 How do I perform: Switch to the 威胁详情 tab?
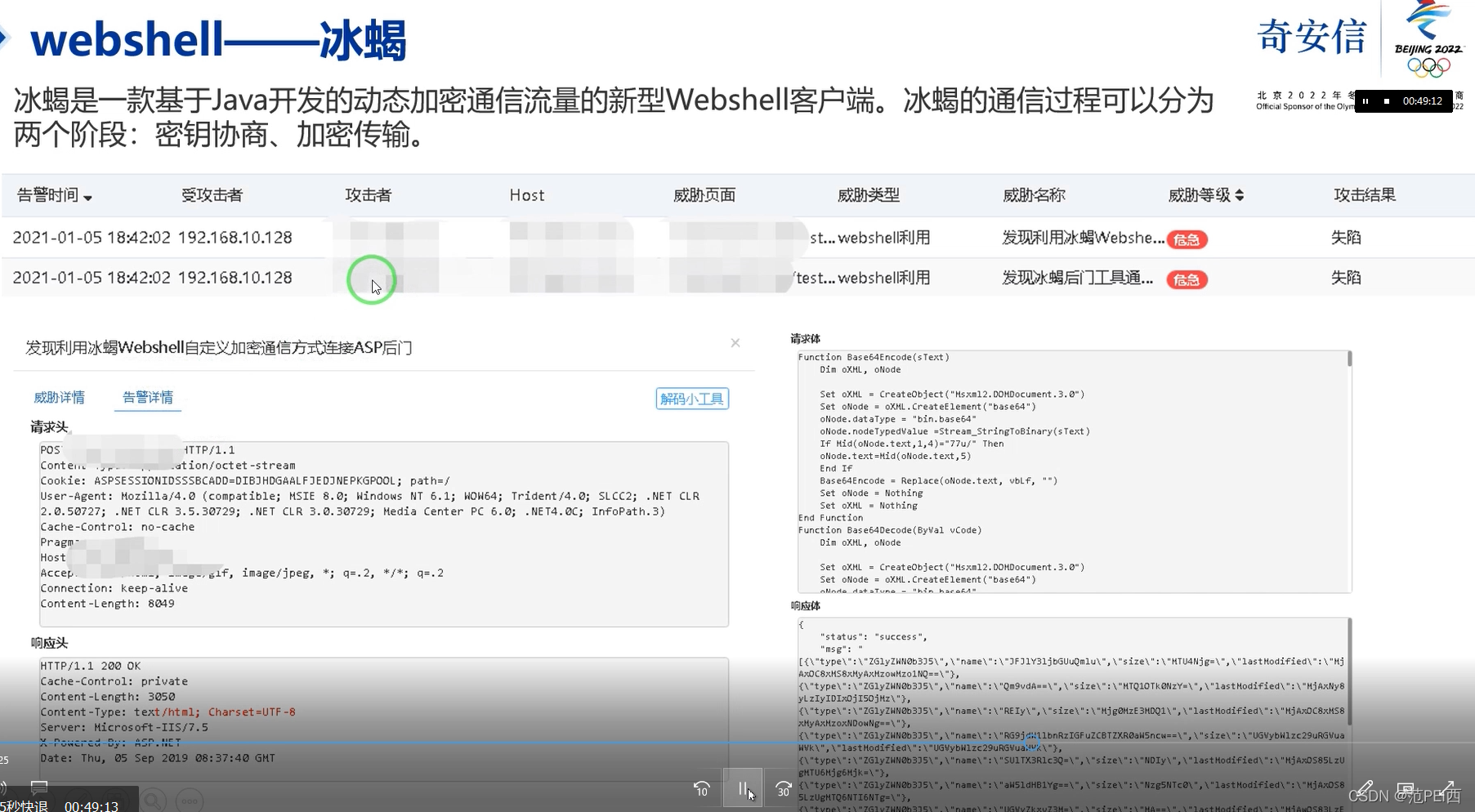pos(59,397)
